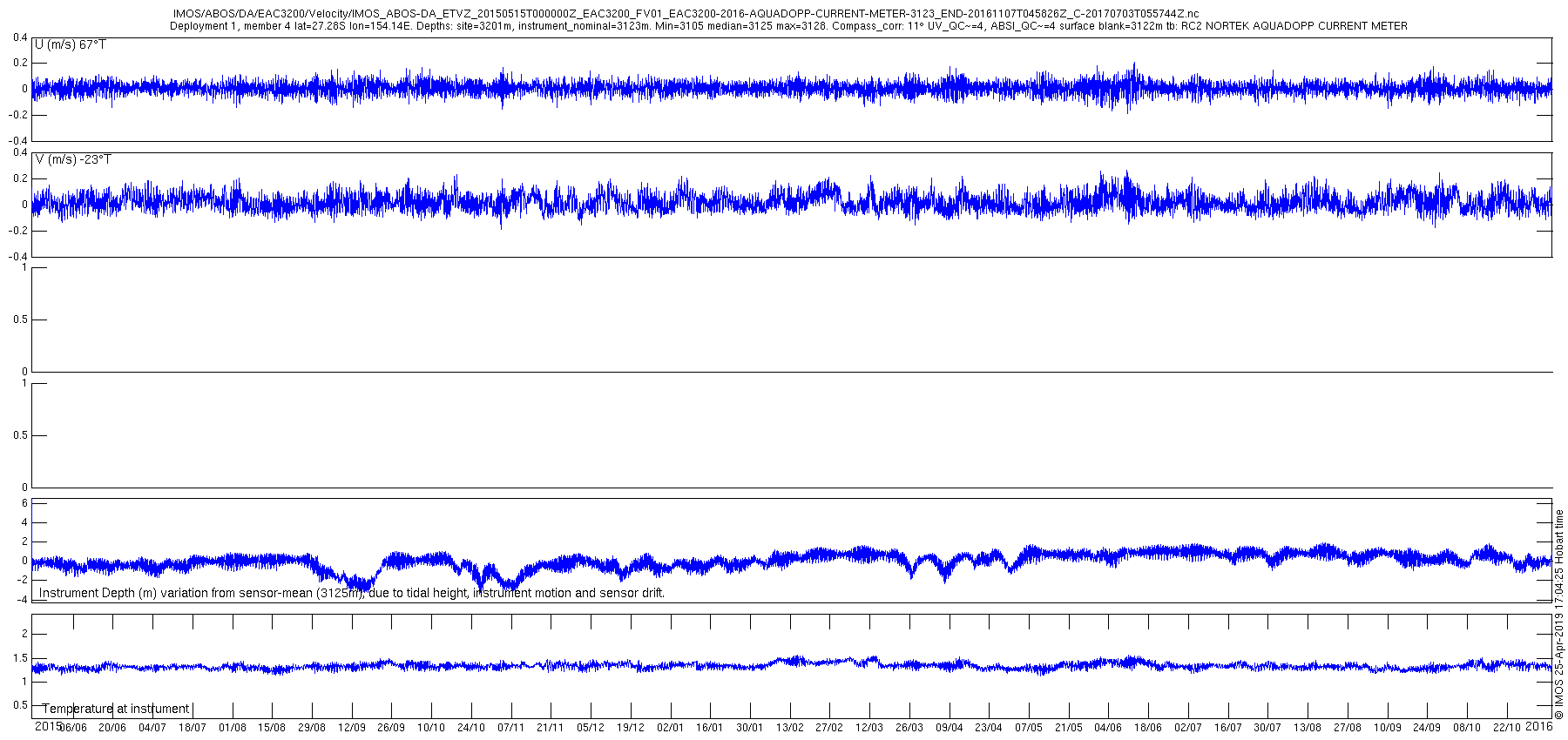Click the 'Temperature at instrument' label
Image resolution: width=1568 pixels, height=740 pixels.
(116, 709)
